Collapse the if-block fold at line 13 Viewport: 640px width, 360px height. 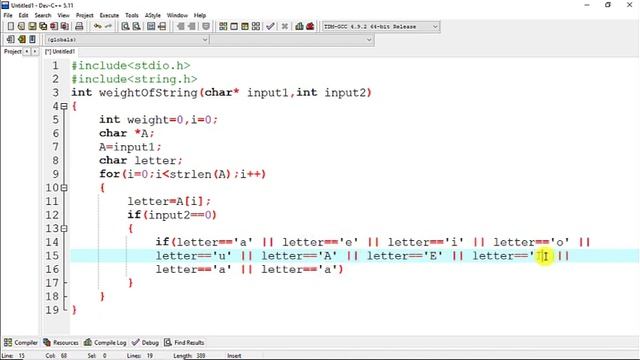pyautogui.click(x=64, y=229)
